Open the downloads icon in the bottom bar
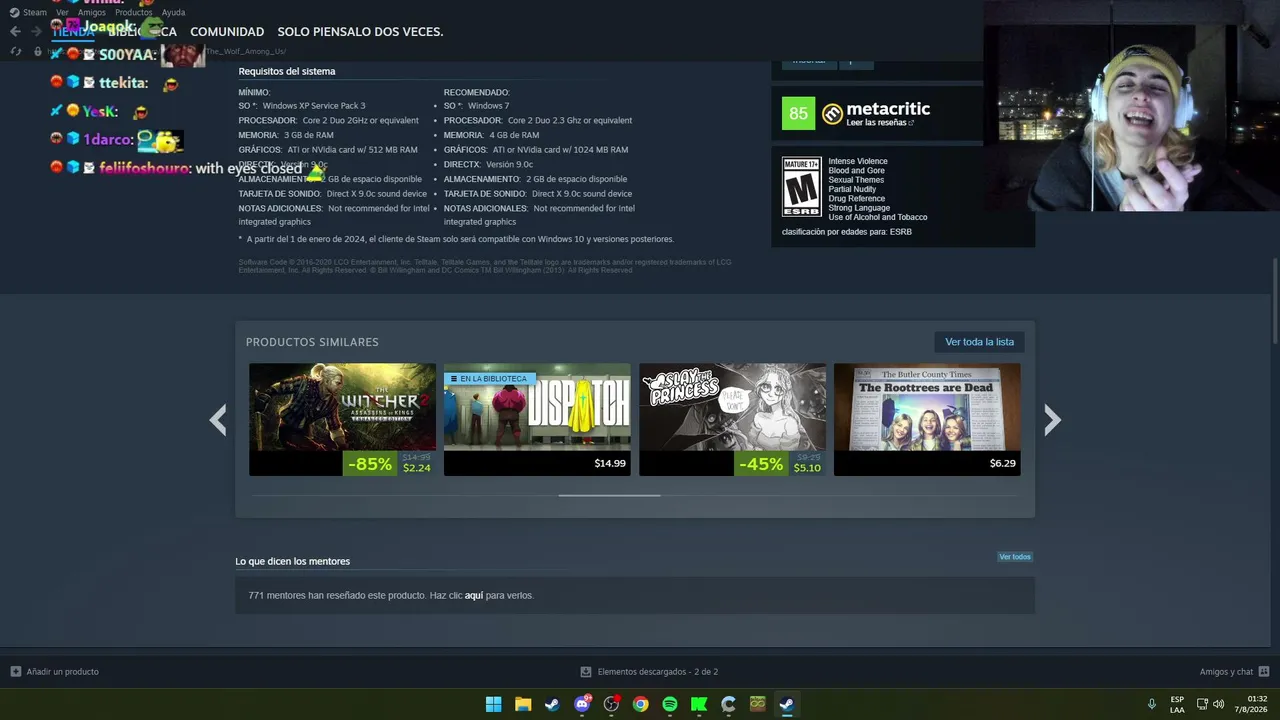 coord(586,672)
